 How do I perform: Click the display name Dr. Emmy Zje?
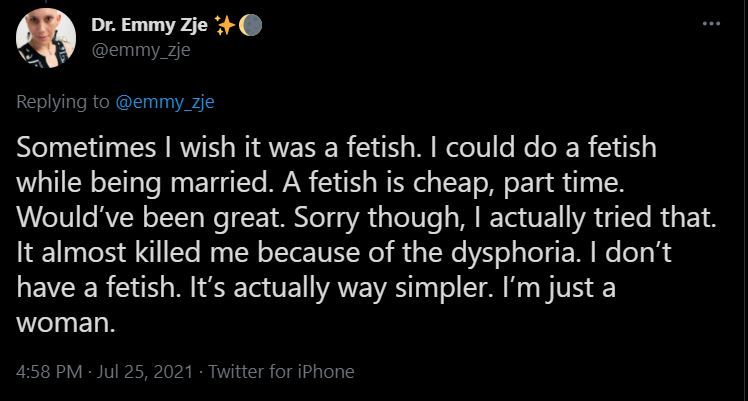point(155,27)
